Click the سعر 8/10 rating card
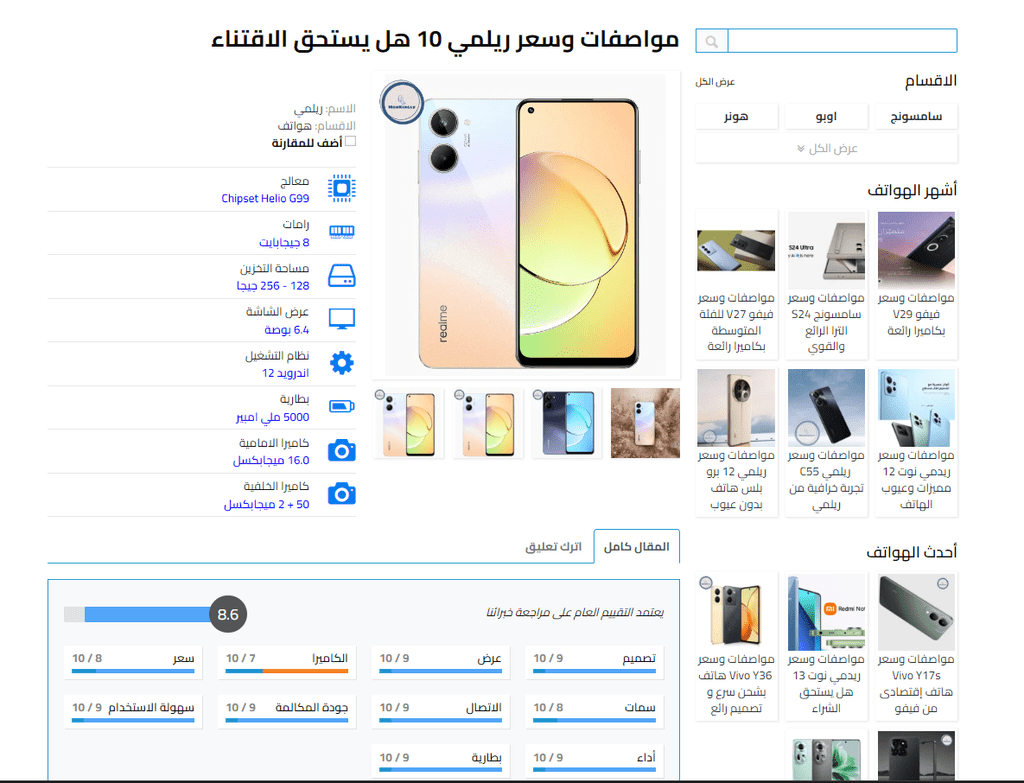 [x=133, y=662]
